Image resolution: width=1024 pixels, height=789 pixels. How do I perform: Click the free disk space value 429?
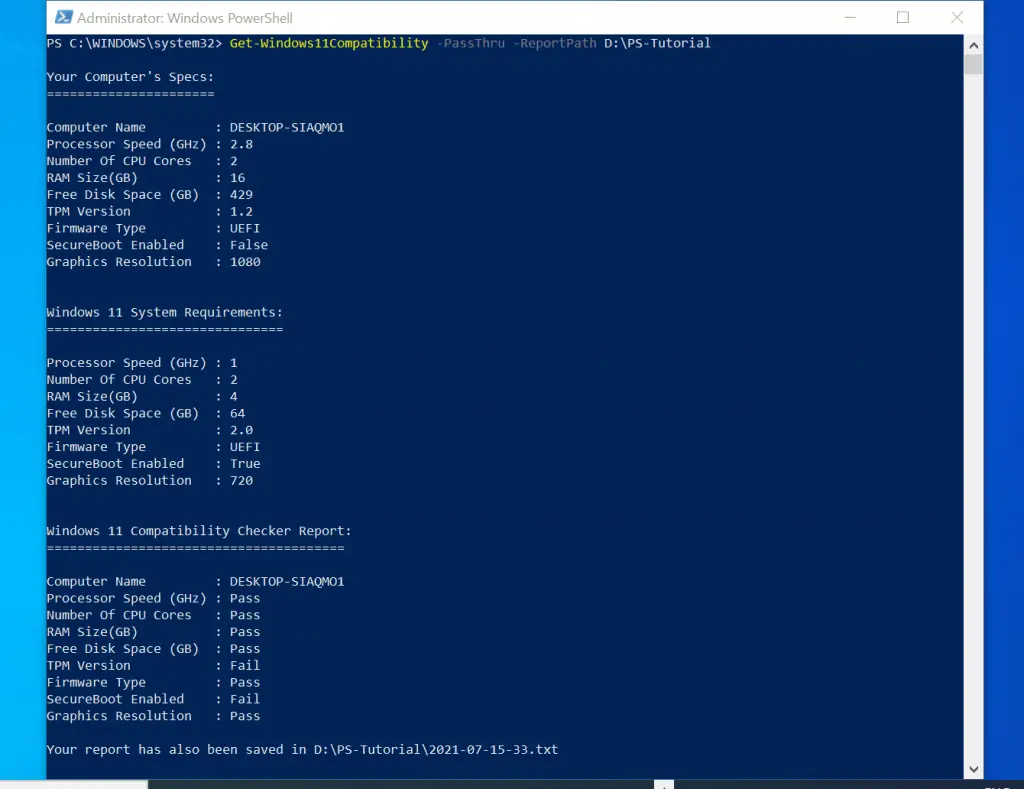coord(241,195)
